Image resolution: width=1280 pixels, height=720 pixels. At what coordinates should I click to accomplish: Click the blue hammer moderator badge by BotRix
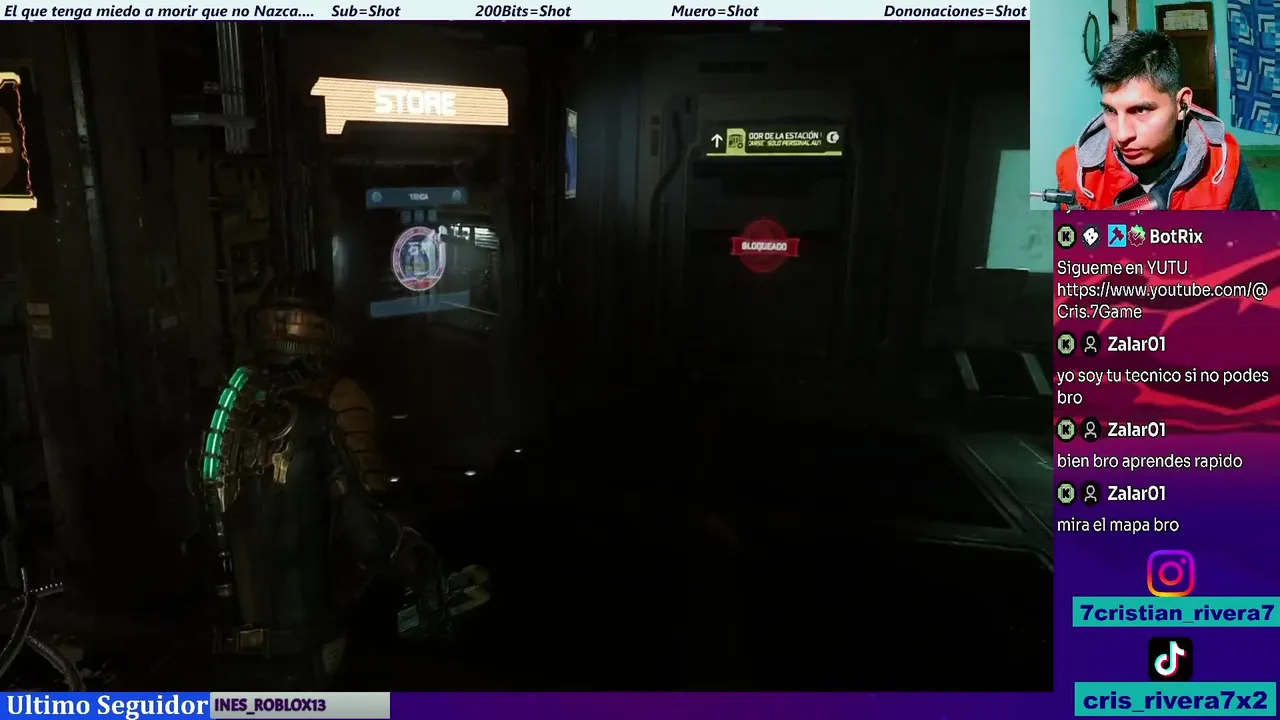click(x=1116, y=237)
